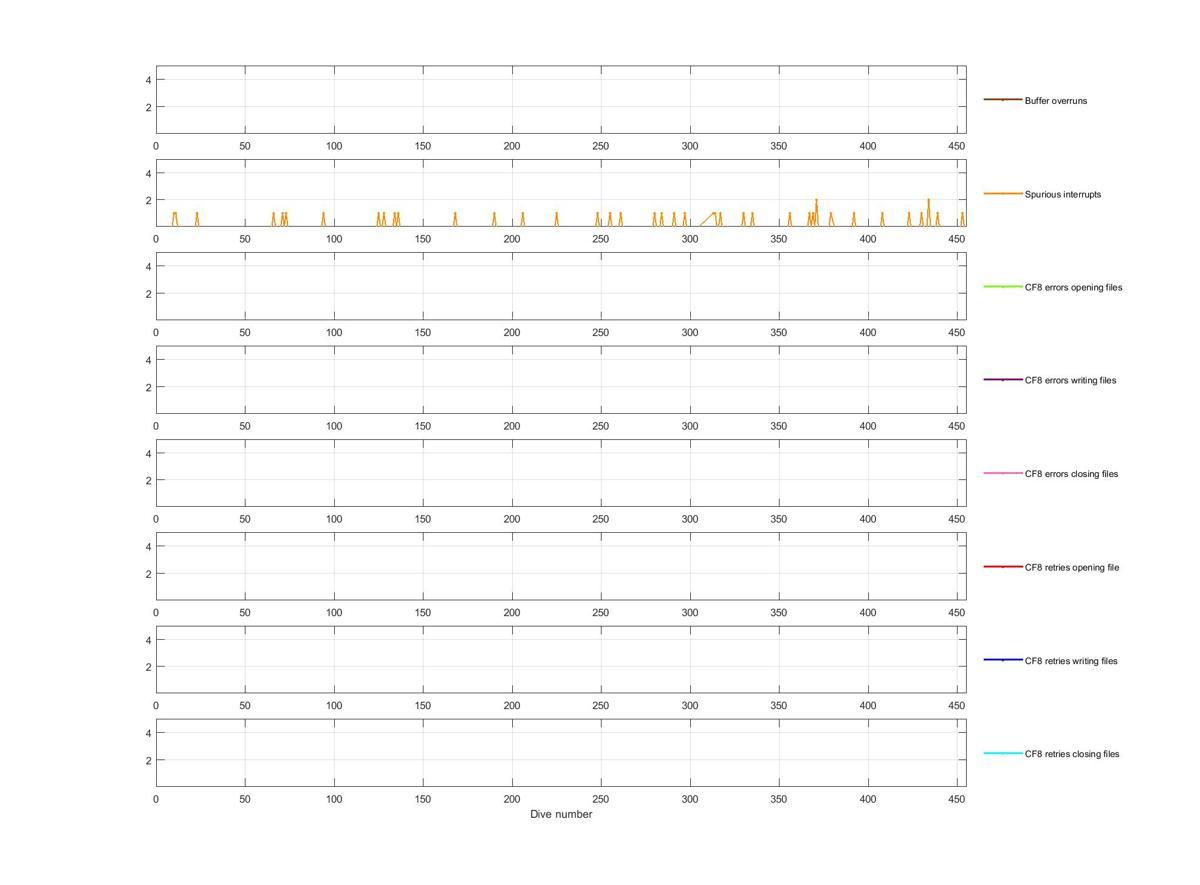Click the first orange spike near dive 10
The image size is (1200, 885).
[174, 219]
